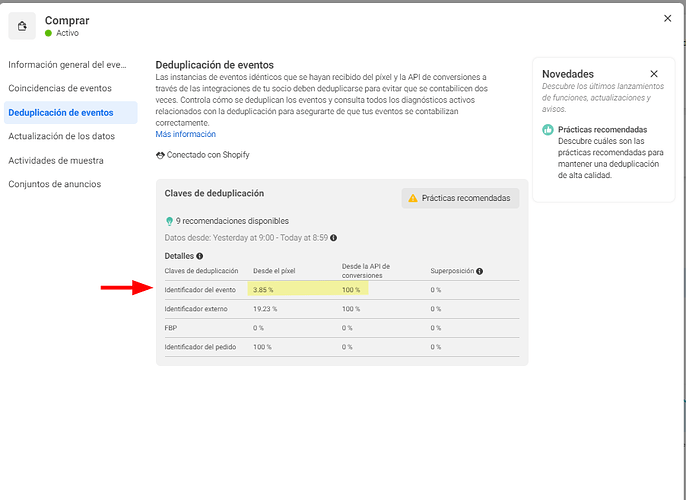The image size is (686, 500).
Task: Click the Prácticas recomendadas thumbs-up icon
Action: 548,129
